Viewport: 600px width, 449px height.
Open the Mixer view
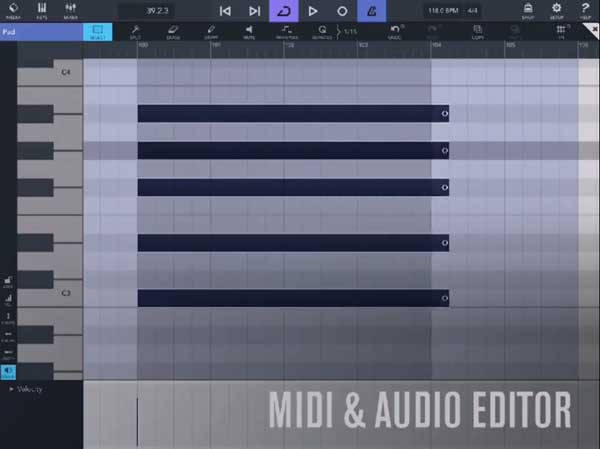69,11
